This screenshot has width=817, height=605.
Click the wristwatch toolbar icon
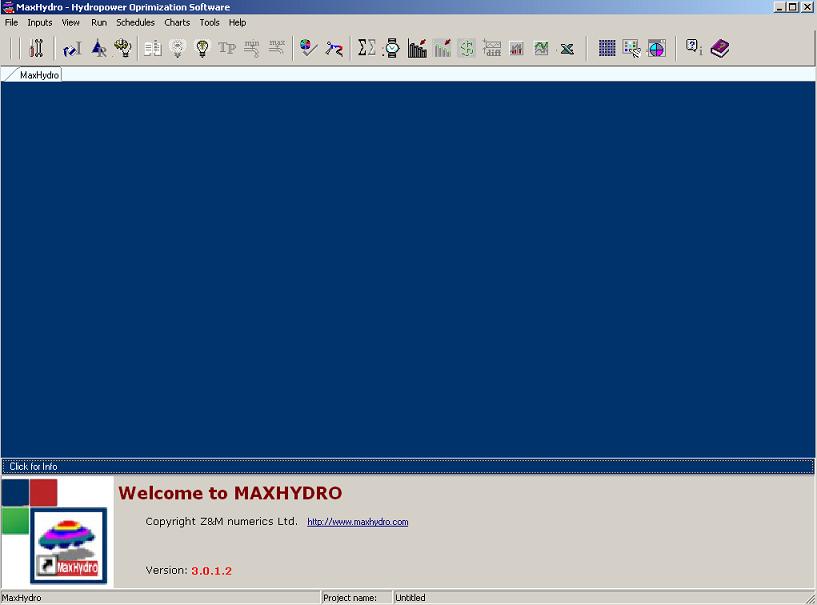392,48
